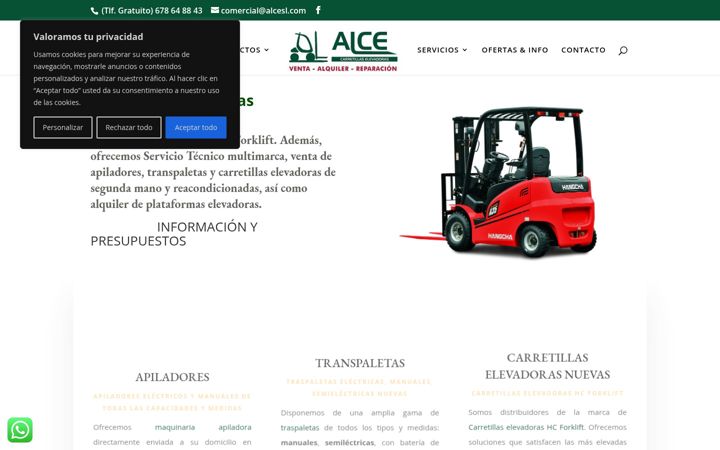The image size is (720, 450).
Task: Click the red Hangcha forklift image
Action: [499, 181]
